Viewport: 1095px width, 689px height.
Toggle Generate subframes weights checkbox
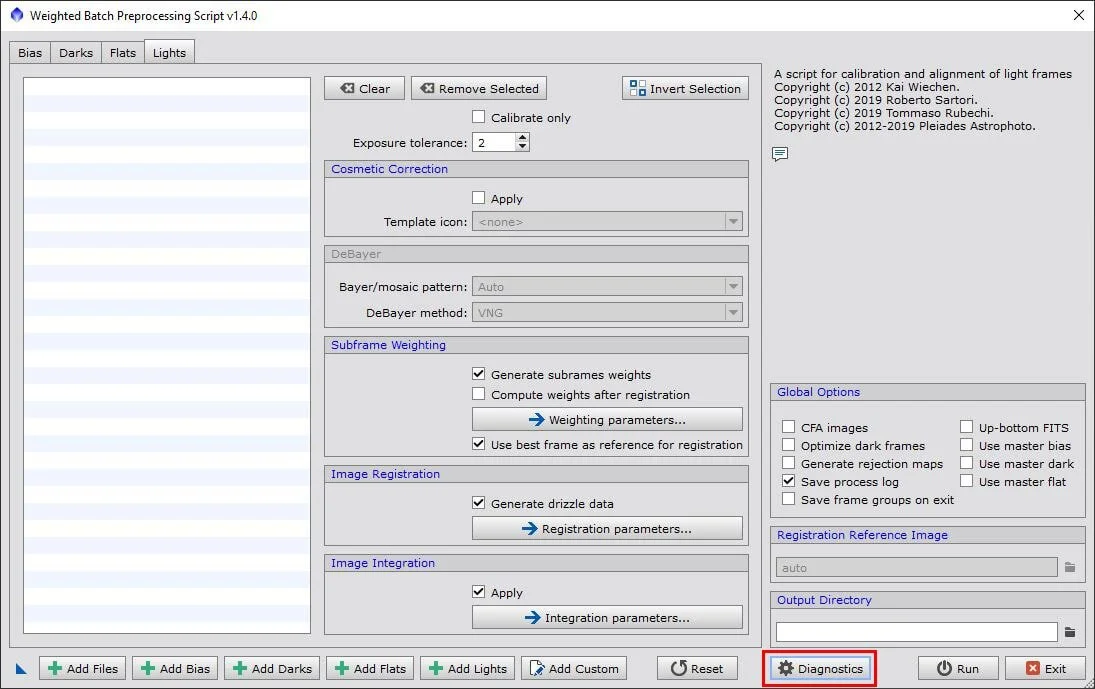tap(478, 374)
